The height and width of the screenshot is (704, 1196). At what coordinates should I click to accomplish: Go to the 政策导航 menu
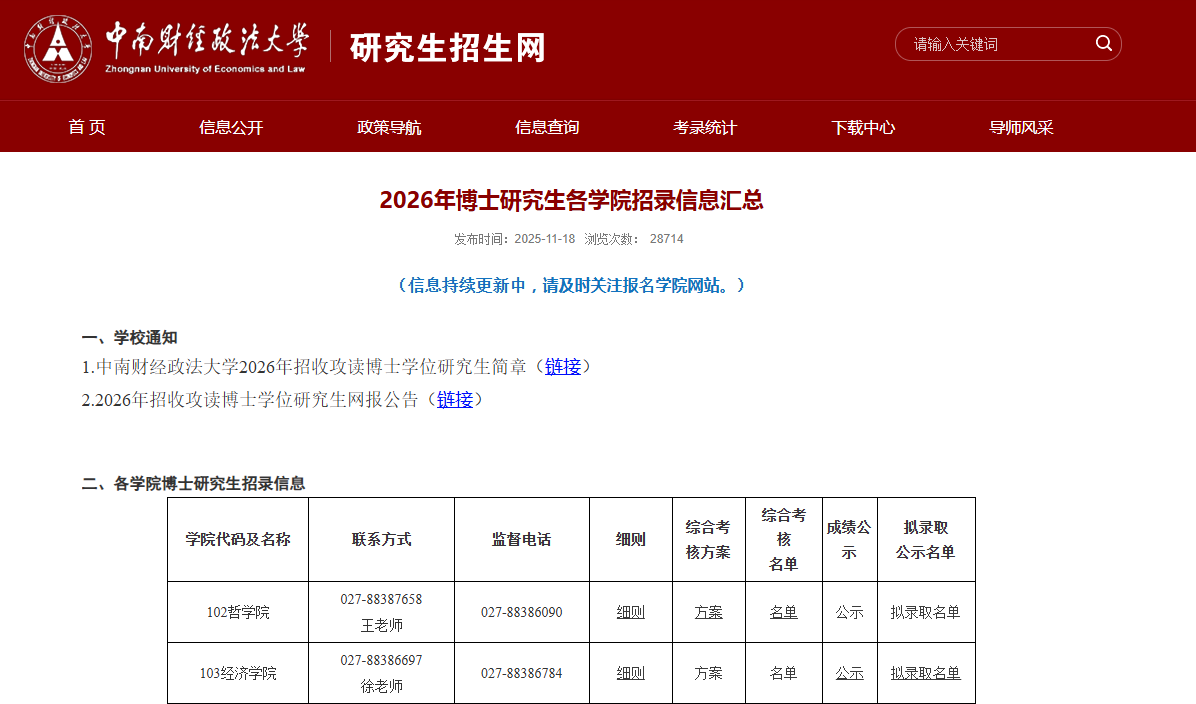(389, 127)
